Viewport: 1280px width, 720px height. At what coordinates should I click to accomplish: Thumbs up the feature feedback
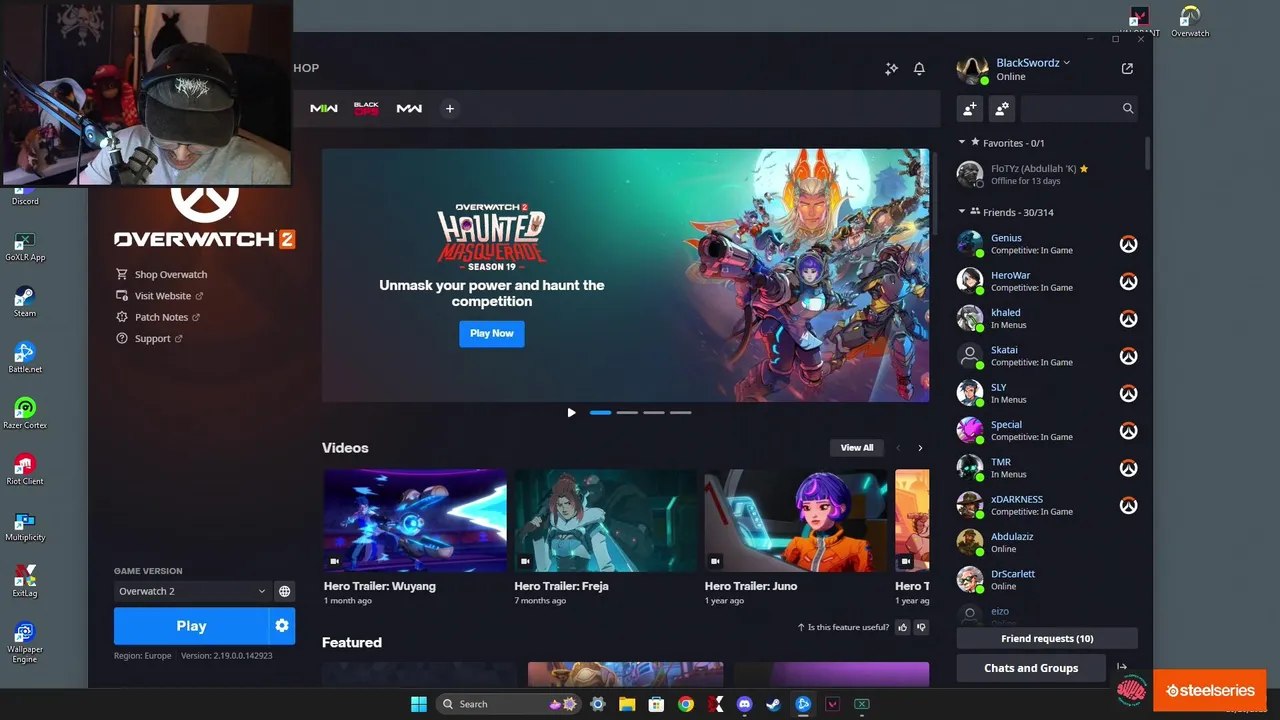pyautogui.click(x=903, y=627)
